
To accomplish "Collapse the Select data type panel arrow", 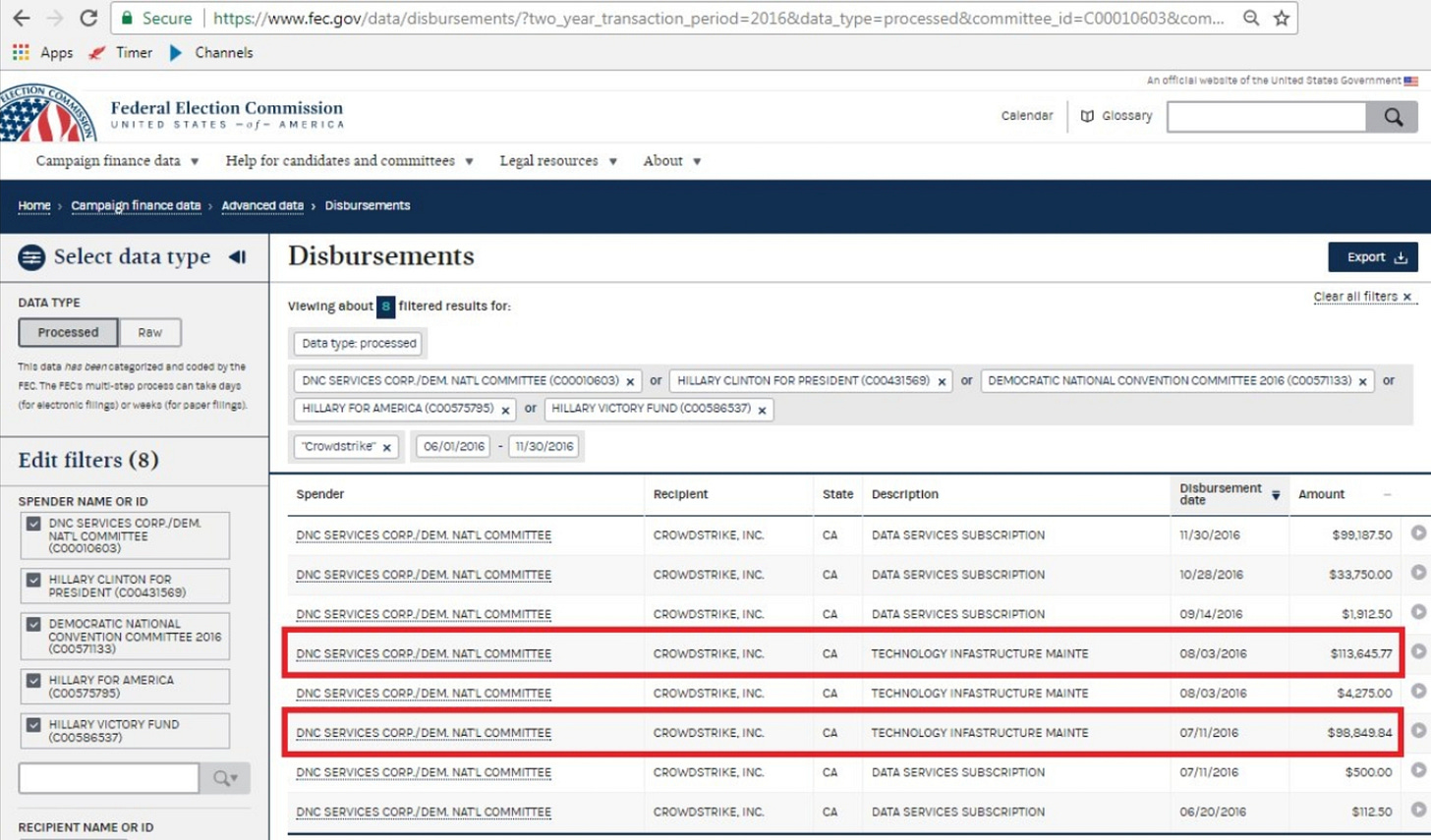I will (237, 256).
